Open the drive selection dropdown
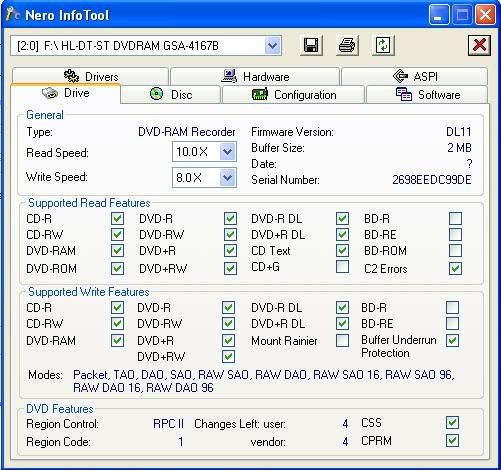This screenshot has height=470, width=501. point(273,45)
